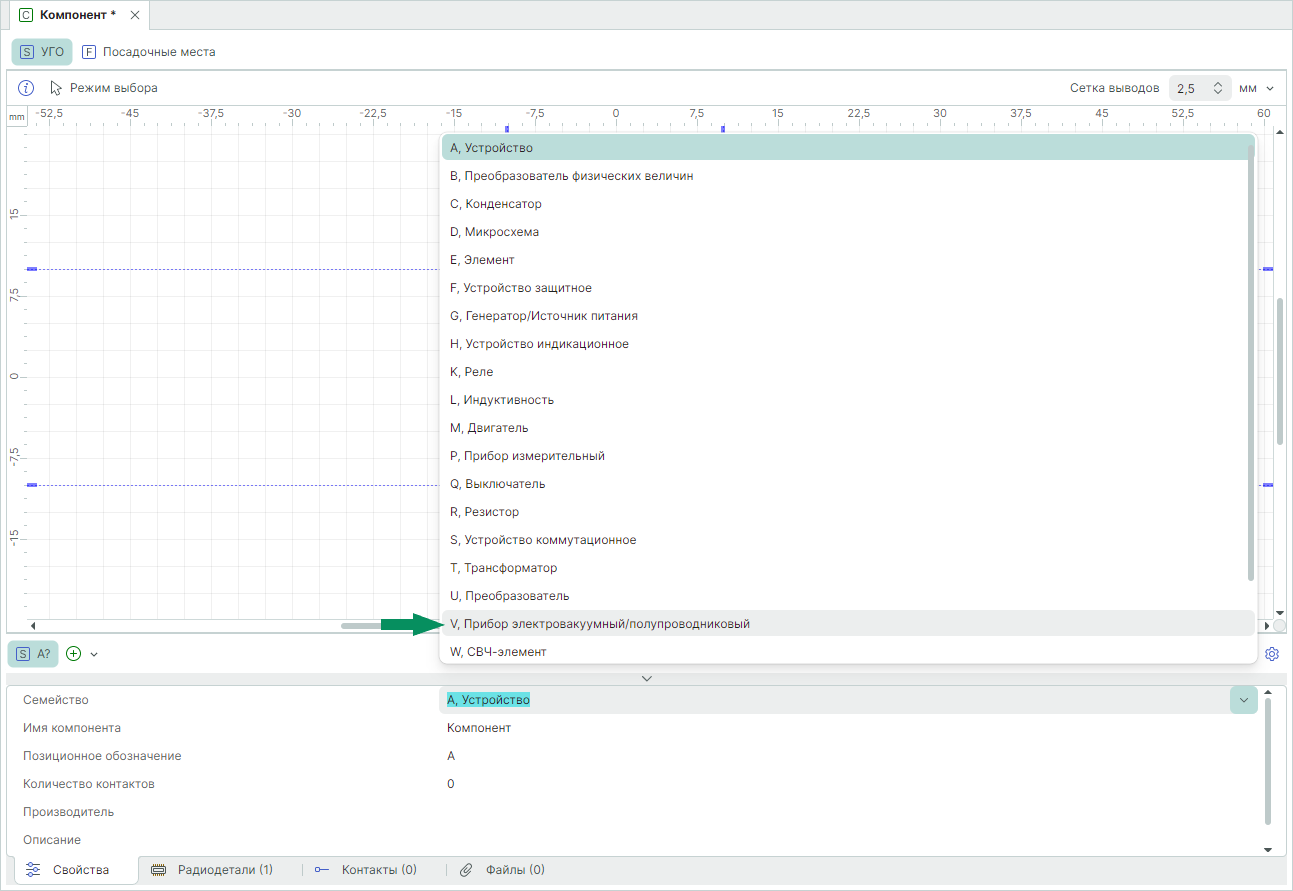Switch to the Контакты (0) tab
The image size is (1293, 891).
click(366, 870)
